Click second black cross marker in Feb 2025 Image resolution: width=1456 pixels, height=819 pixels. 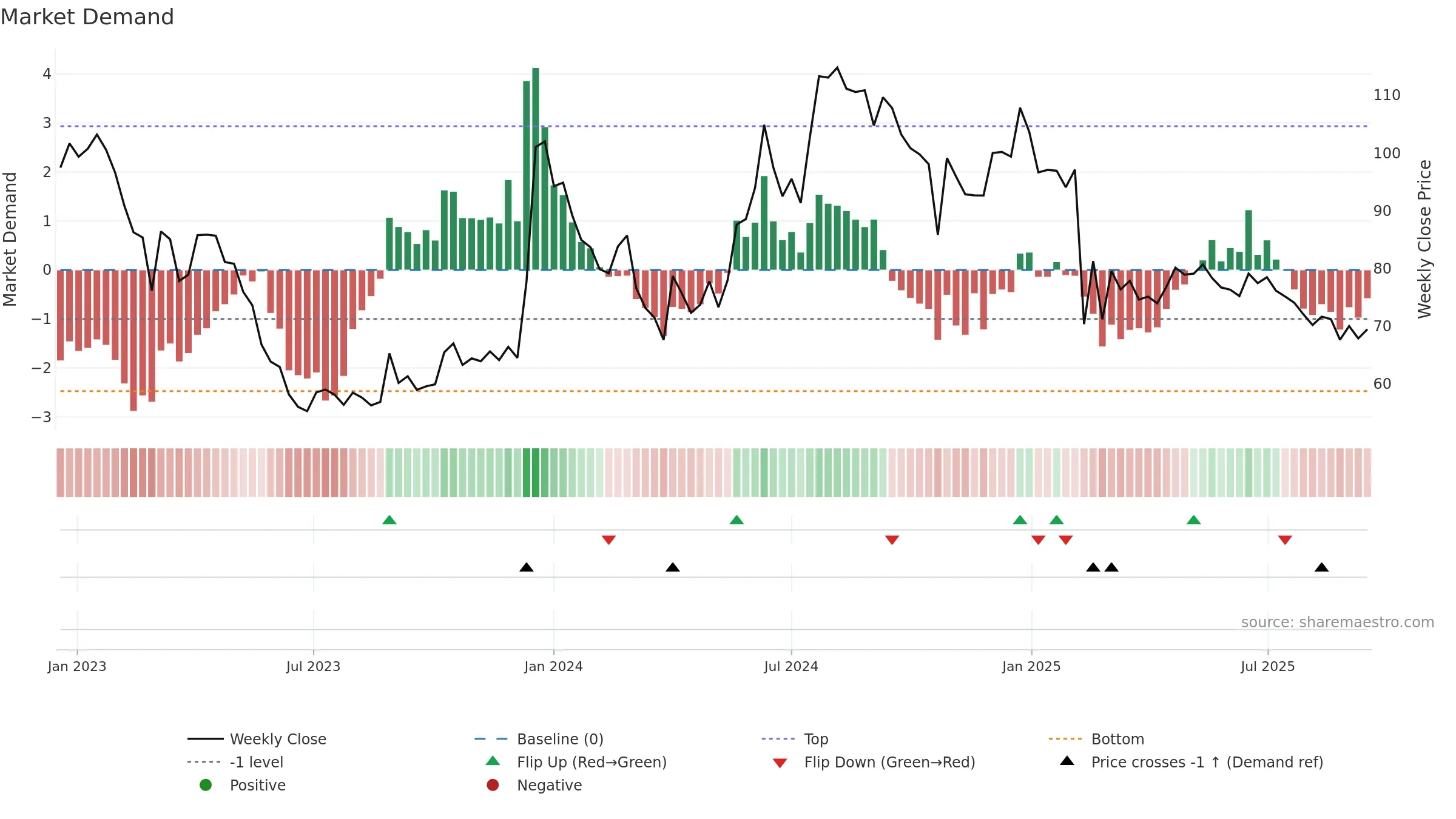click(1111, 567)
